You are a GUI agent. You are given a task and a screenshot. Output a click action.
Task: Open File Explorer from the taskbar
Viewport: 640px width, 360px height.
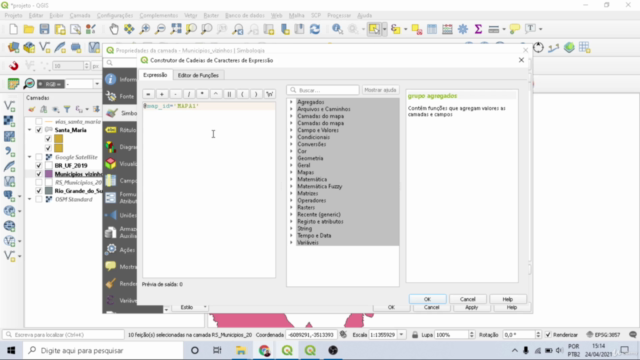[241, 350]
